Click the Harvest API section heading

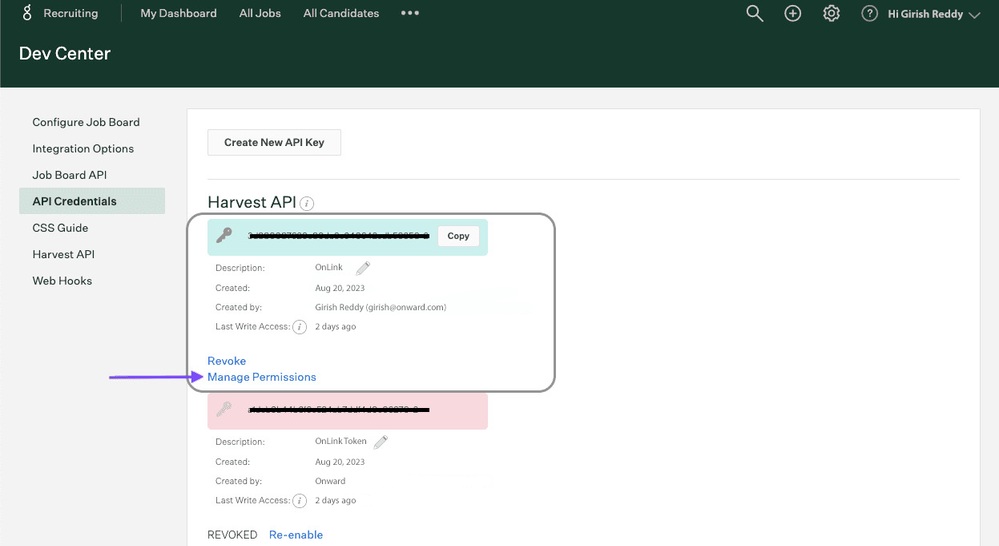pyautogui.click(x=252, y=203)
